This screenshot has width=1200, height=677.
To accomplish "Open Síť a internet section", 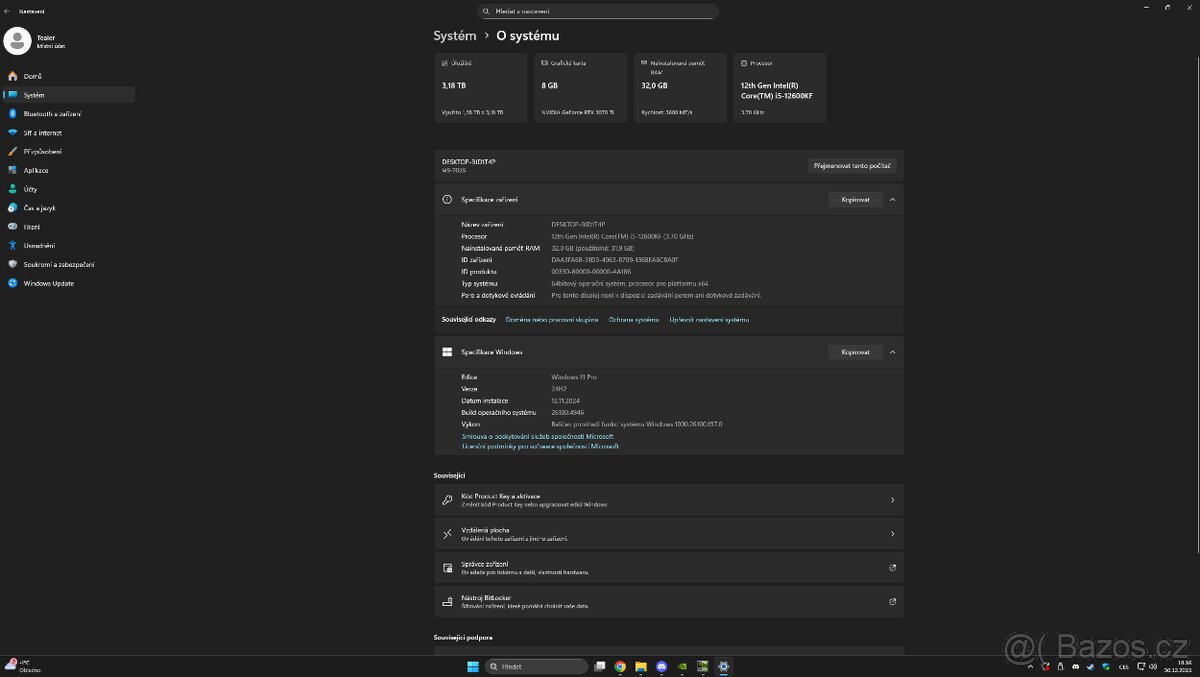I will pos(42,133).
